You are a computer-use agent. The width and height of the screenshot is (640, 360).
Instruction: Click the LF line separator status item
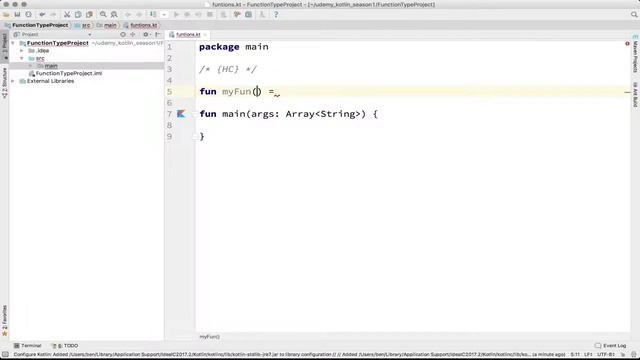click(x=588, y=355)
